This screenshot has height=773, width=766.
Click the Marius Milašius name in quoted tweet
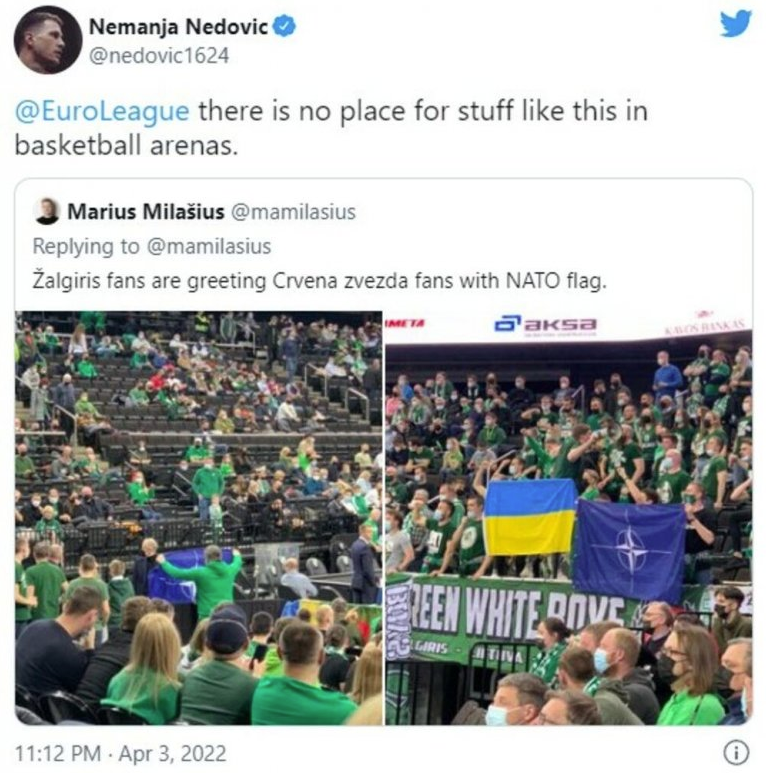(x=146, y=211)
